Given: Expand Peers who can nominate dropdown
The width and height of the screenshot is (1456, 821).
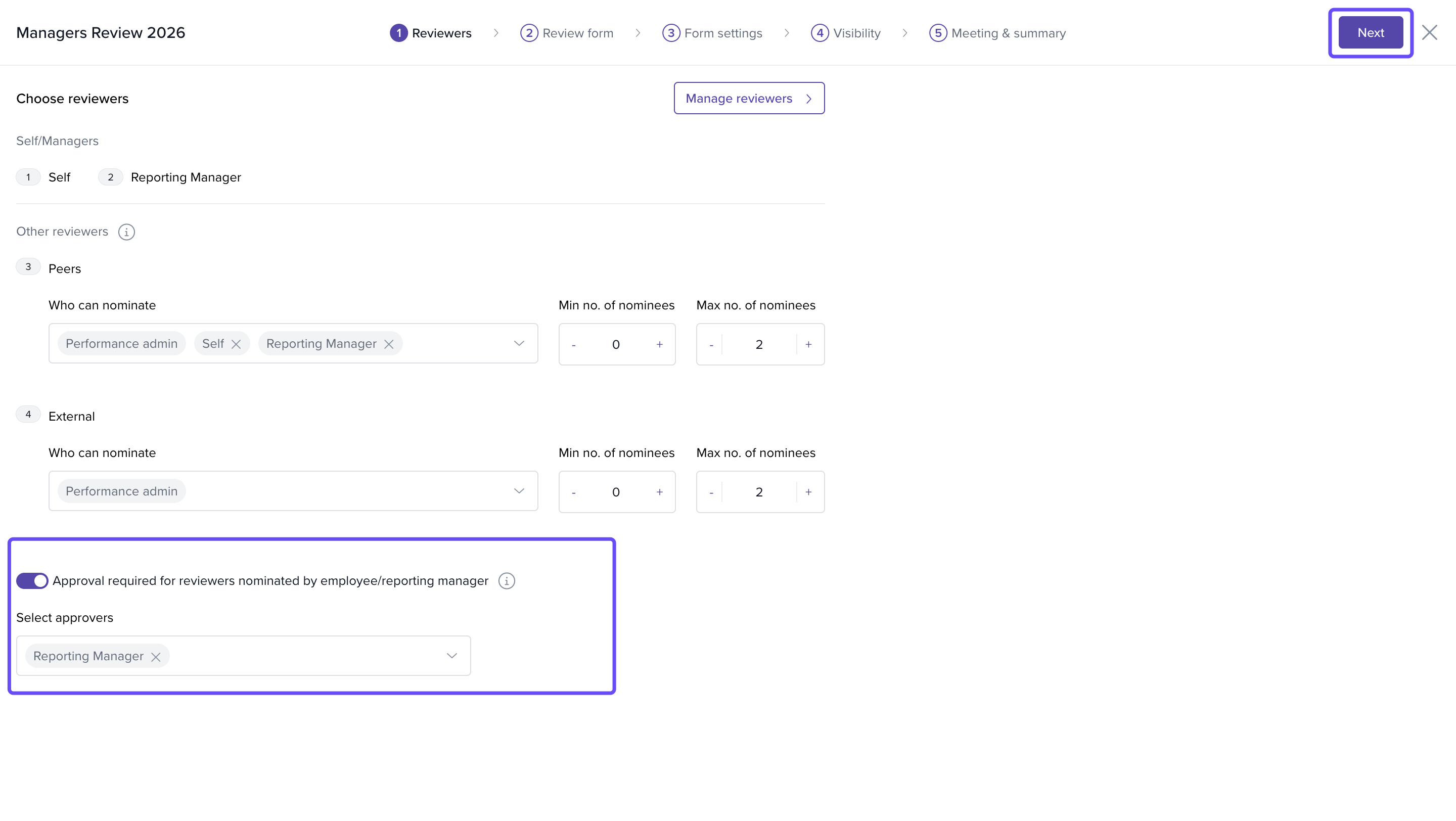Looking at the screenshot, I should pyautogui.click(x=519, y=344).
